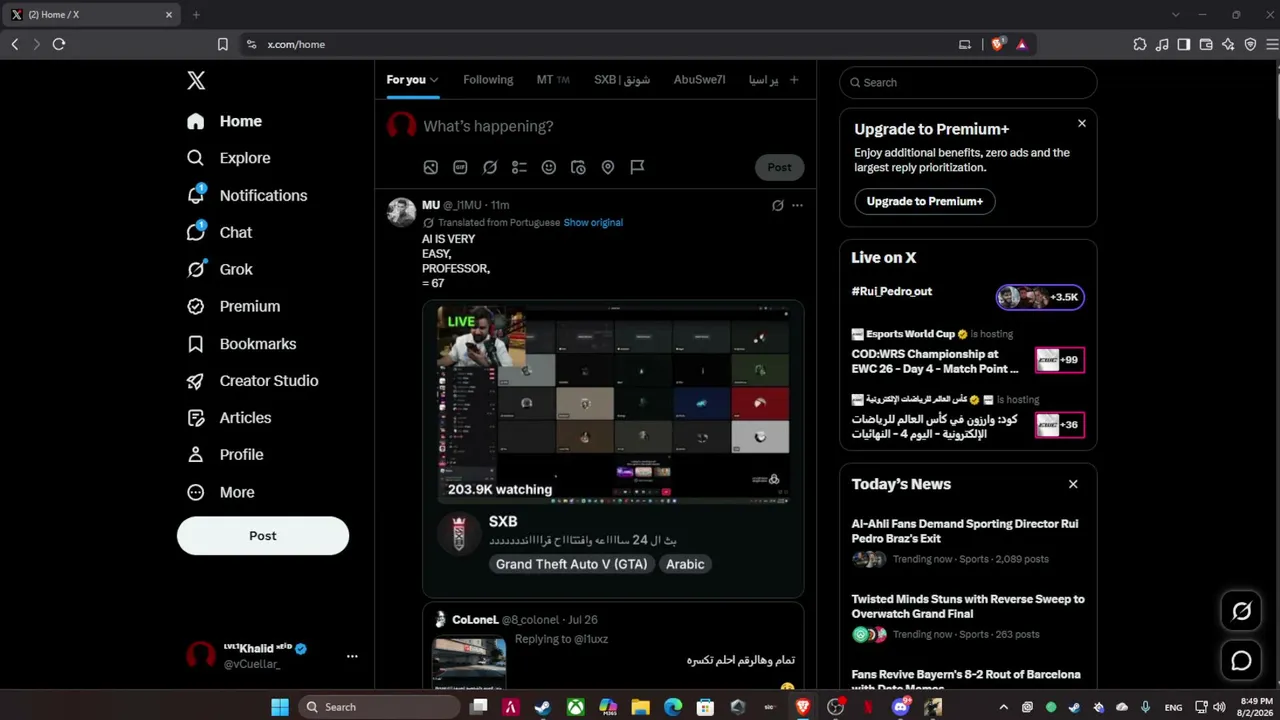Switch to the Following tab

(488, 80)
